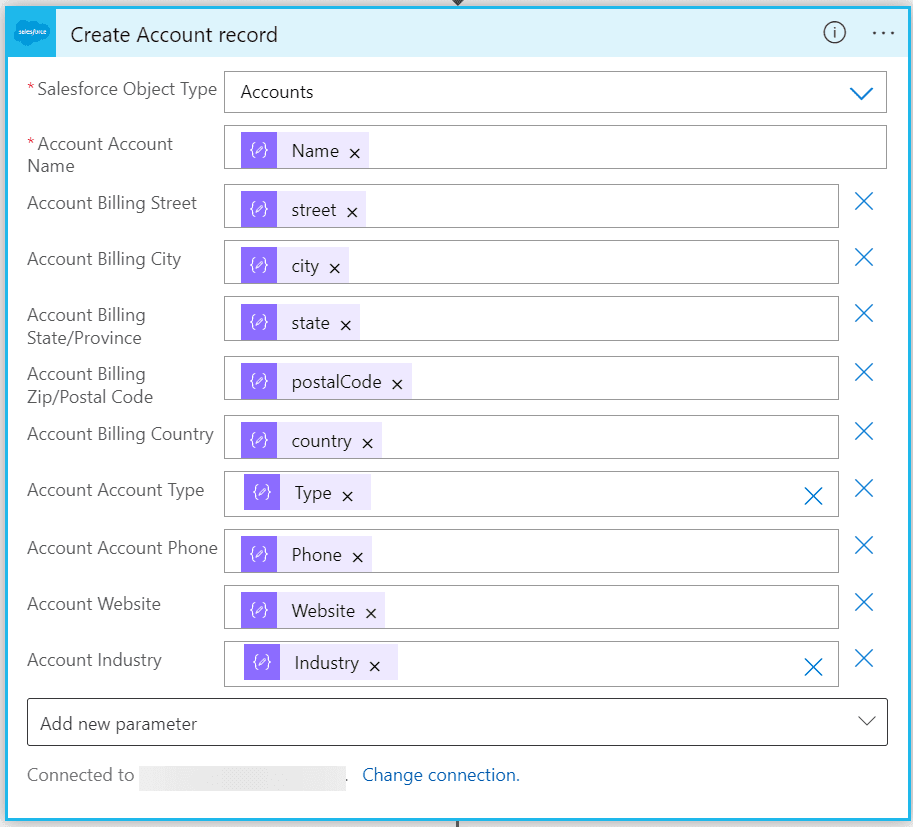Delete the Account Billing Street parameter row
The width and height of the screenshot is (913, 827).
(x=864, y=202)
